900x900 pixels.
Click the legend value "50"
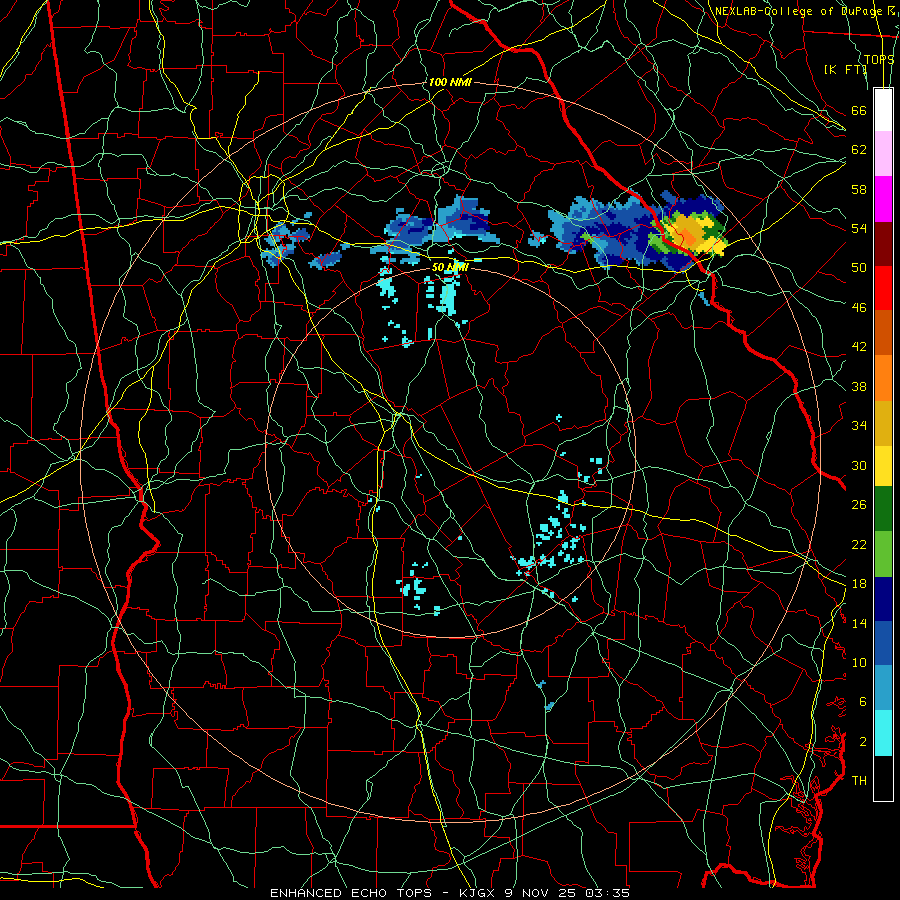coord(859,268)
